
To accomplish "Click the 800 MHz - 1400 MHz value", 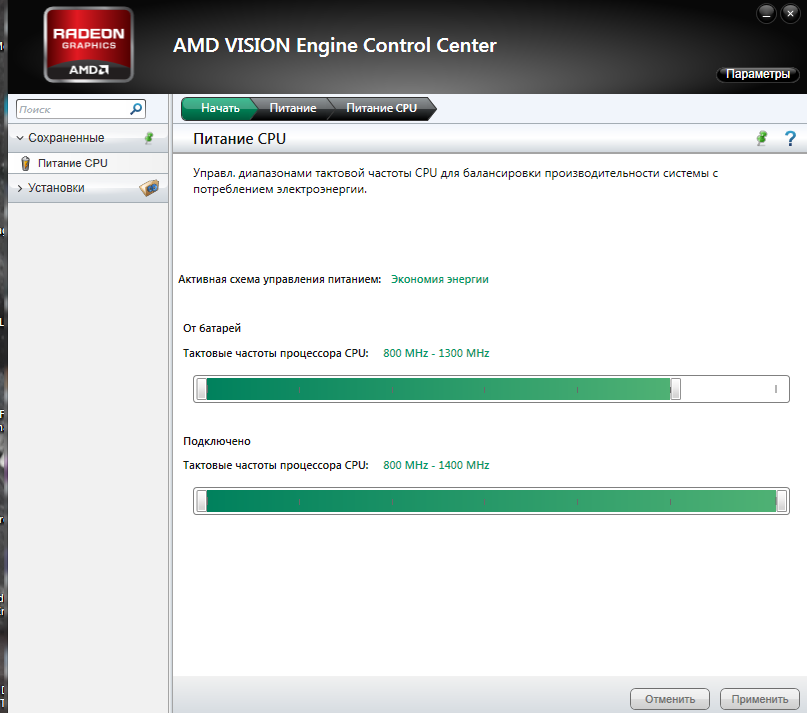I will (x=436, y=465).
